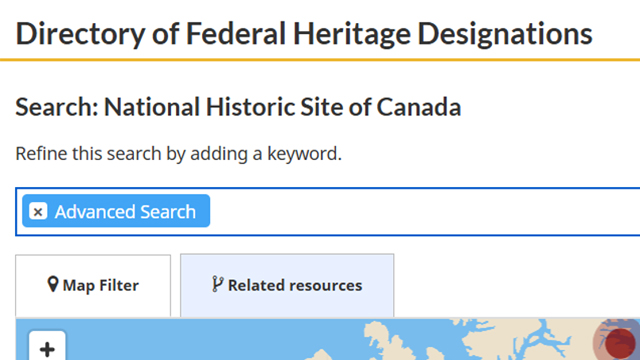Open the Map Filter tab

(x=93, y=285)
